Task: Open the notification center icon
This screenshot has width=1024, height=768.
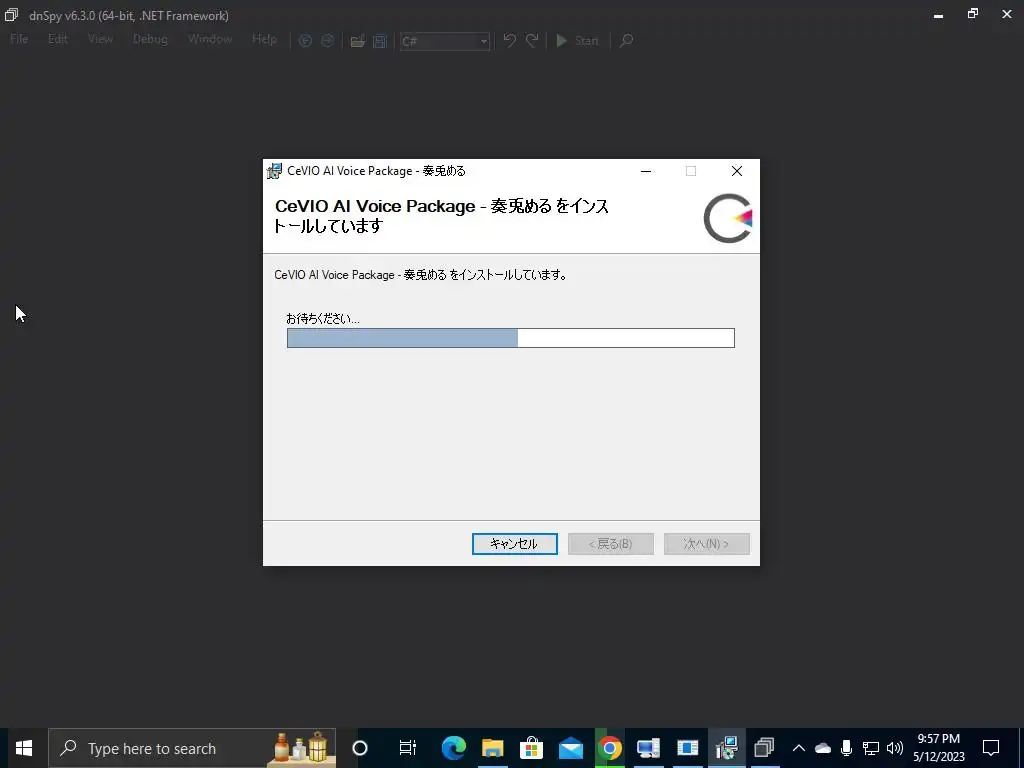Action: coord(991,748)
